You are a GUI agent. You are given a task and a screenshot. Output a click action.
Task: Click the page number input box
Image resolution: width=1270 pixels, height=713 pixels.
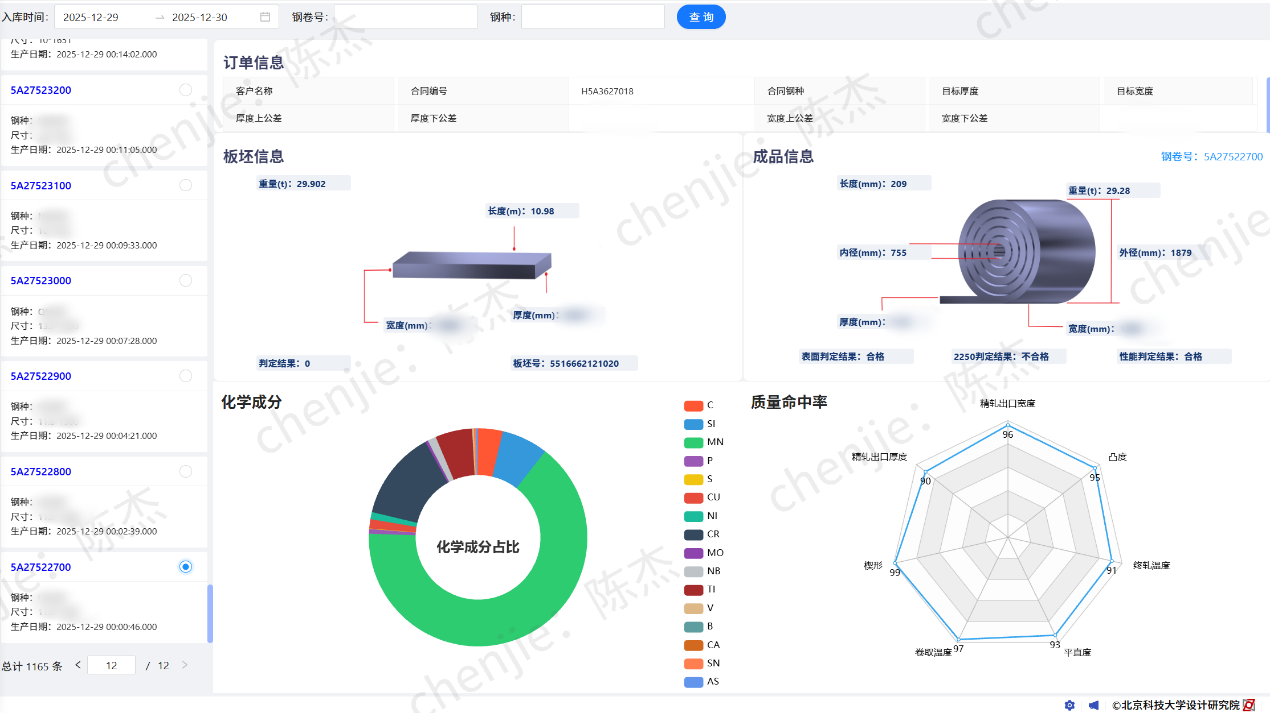click(111, 665)
